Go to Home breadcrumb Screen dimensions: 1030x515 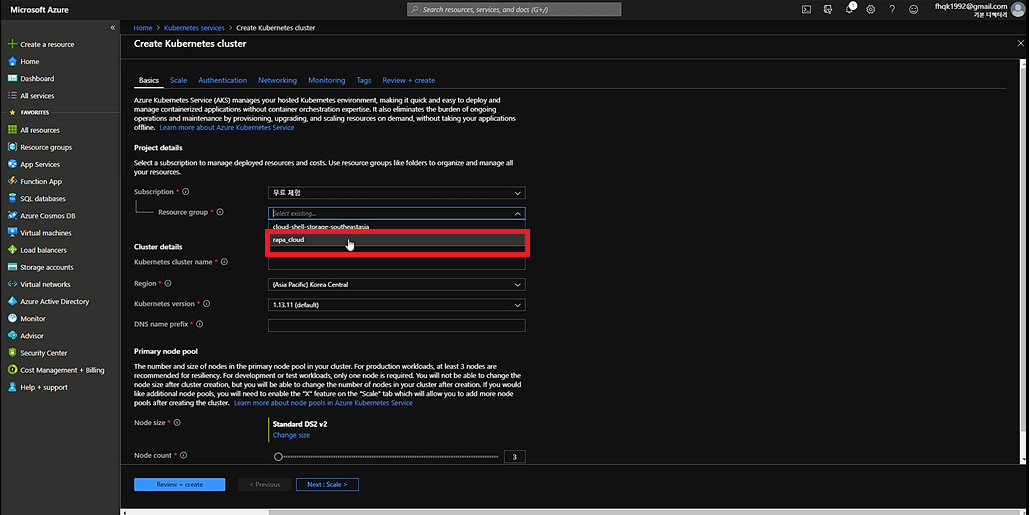[143, 28]
